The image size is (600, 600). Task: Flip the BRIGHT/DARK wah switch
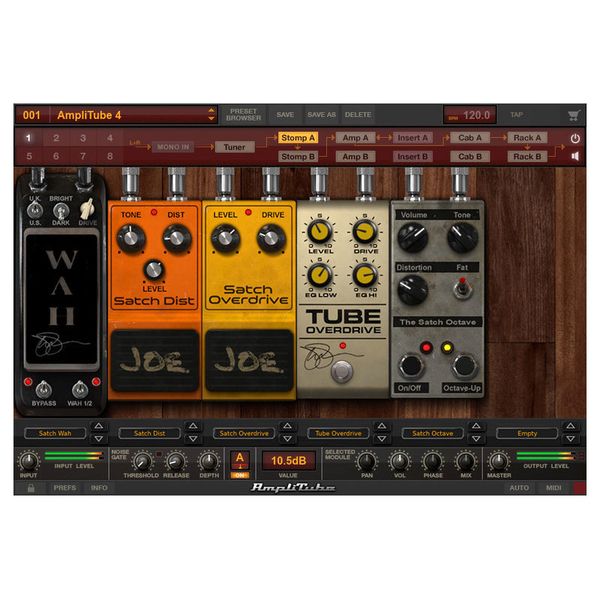coord(61,210)
